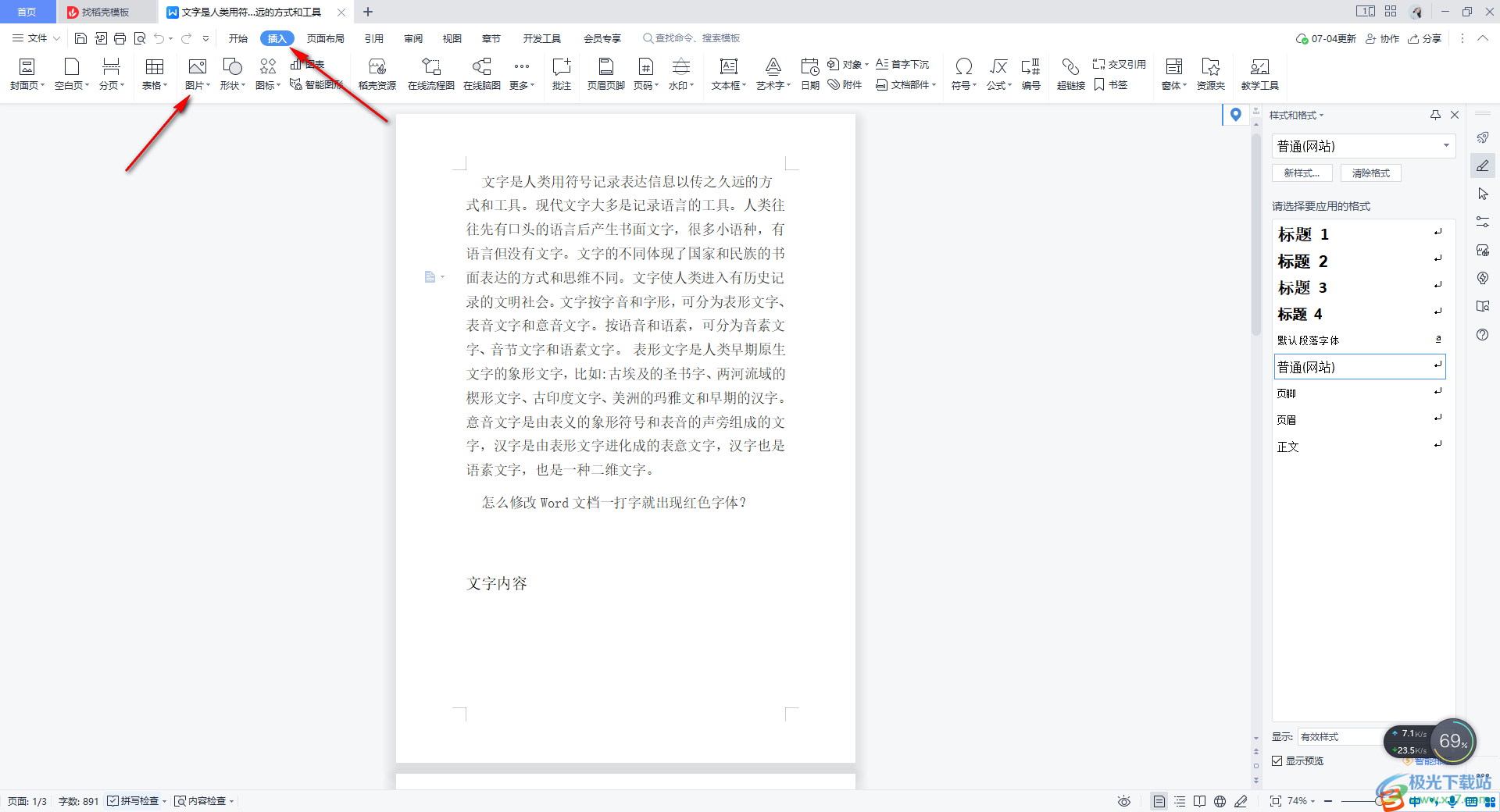Screen dimensions: 1500x812
Task: Add a 水印 watermark
Action: coord(681,75)
